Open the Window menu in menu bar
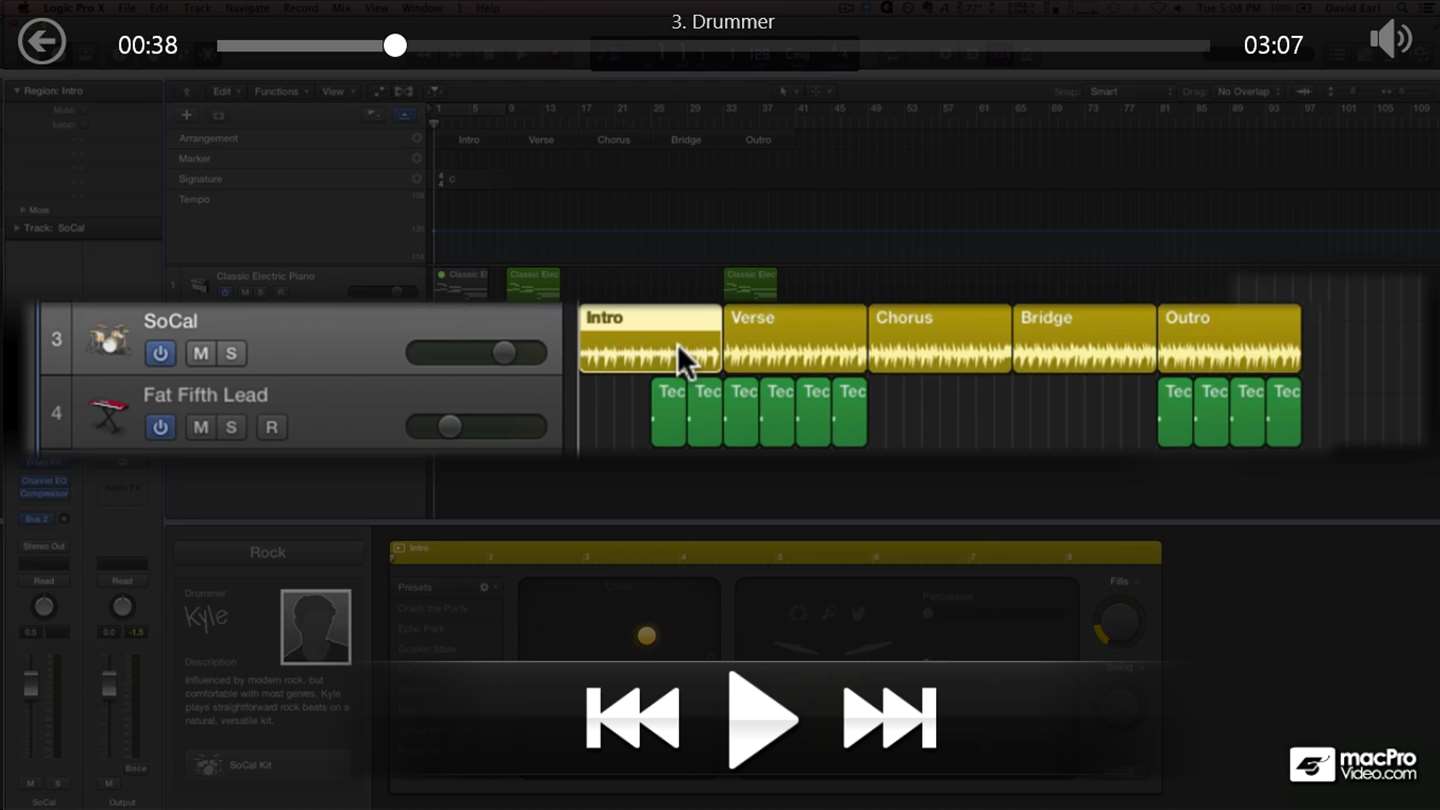Image resolution: width=1440 pixels, height=810 pixels. click(x=422, y=8)
